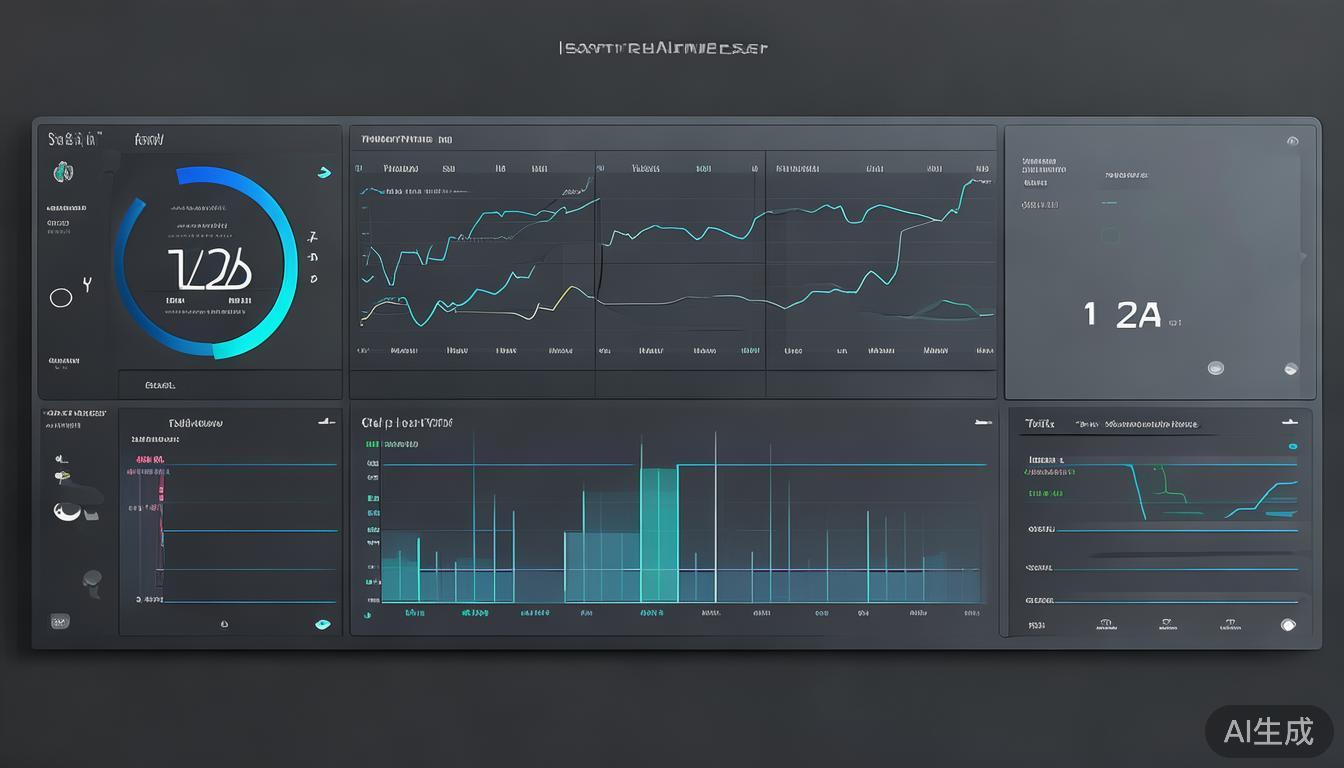This screenshot has width=1344, height=768.
Task: Click the white crescent icon in lower-left sidebar
Action: 66,512
